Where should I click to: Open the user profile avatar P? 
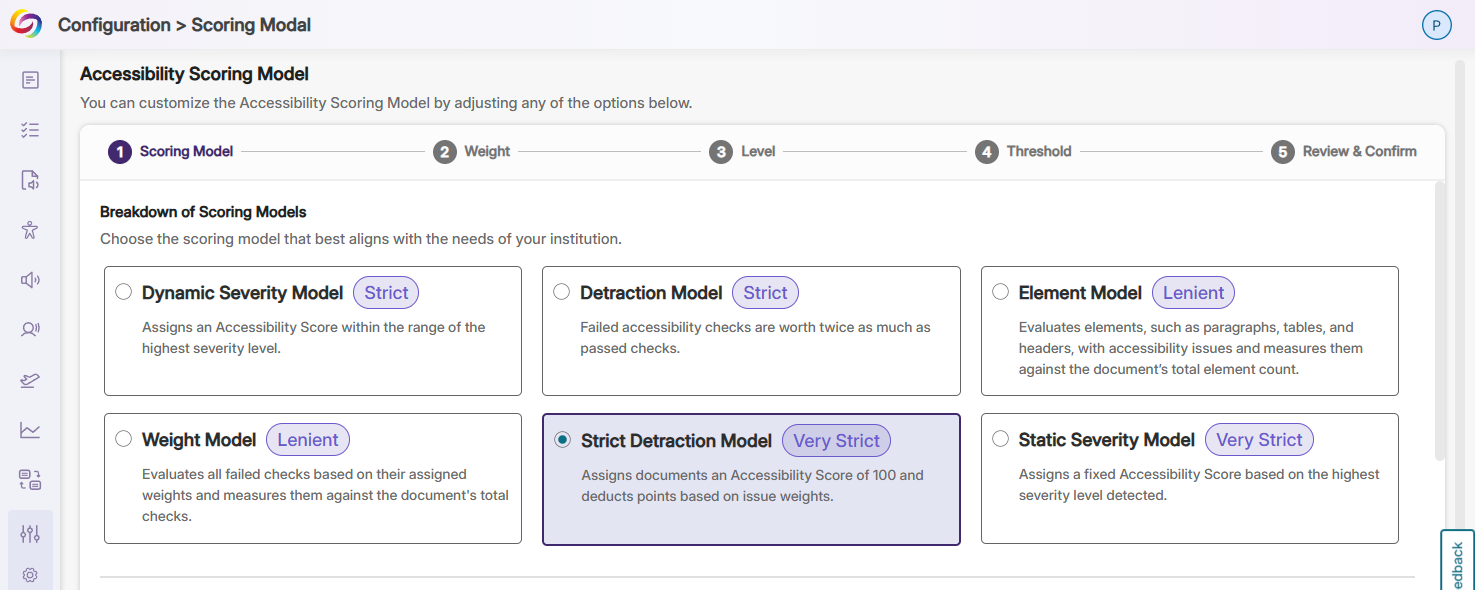[1436, 26]
